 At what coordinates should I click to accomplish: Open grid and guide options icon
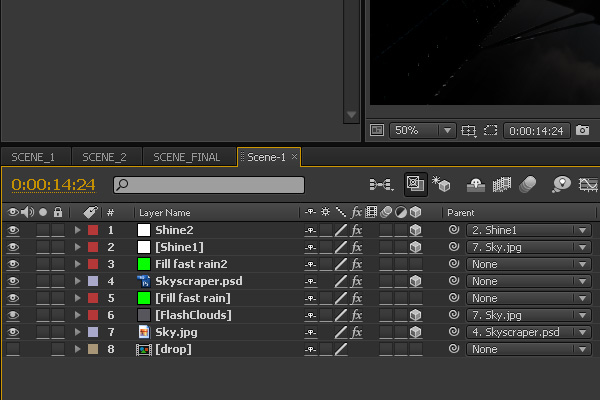468,131
